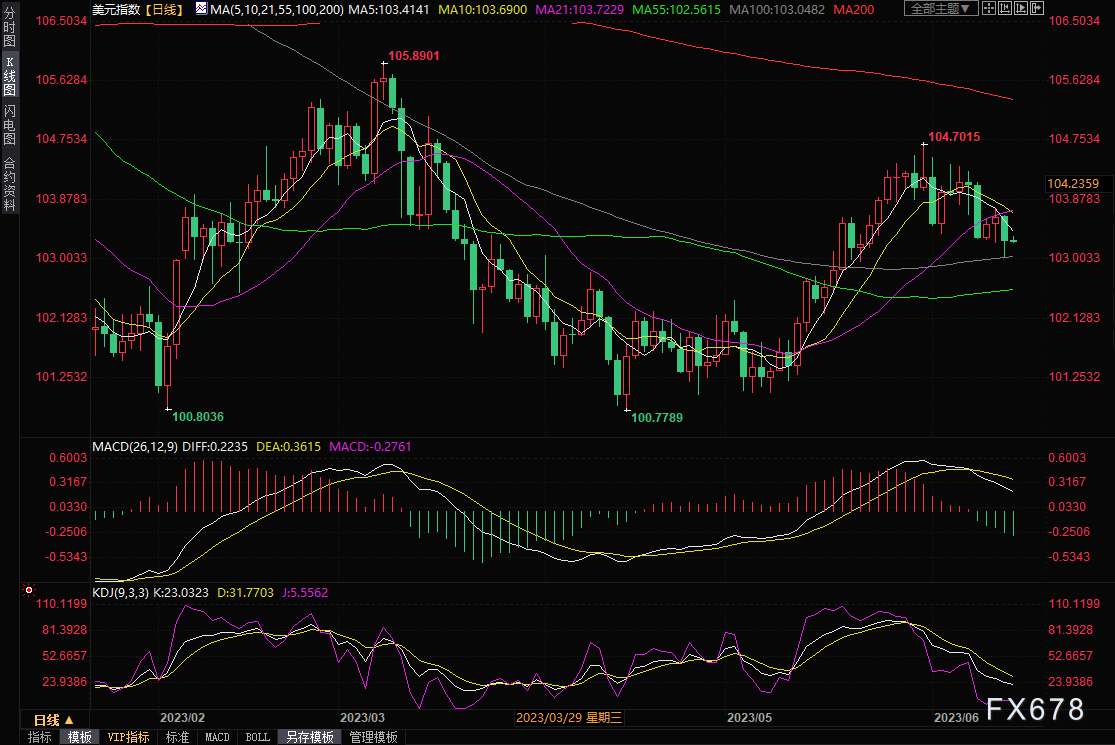Select the 模板 bottom tab
The image size is (1115, 745).
(x=80, y=737)
